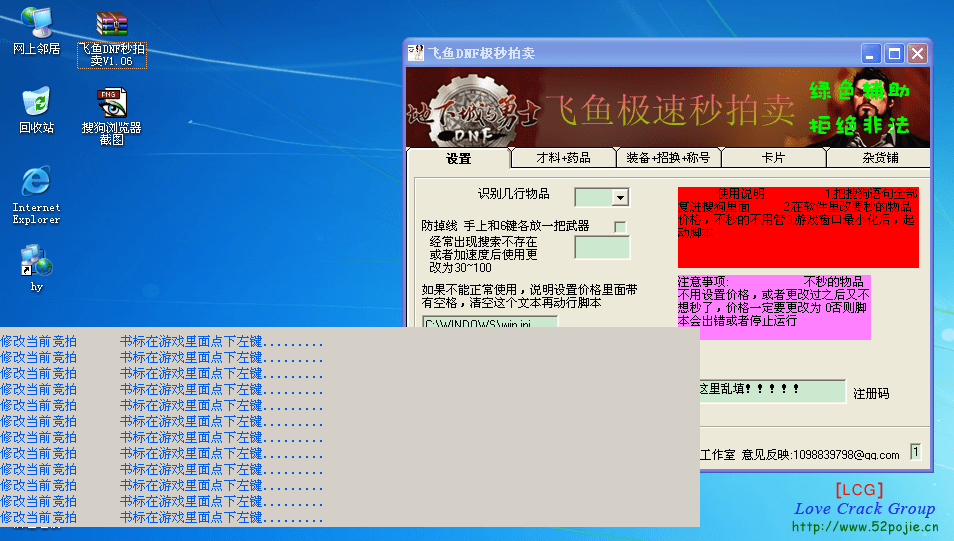Select the 飞鱼DNF秒拍卖V1.06 archive icon

[x=111, y=39]
